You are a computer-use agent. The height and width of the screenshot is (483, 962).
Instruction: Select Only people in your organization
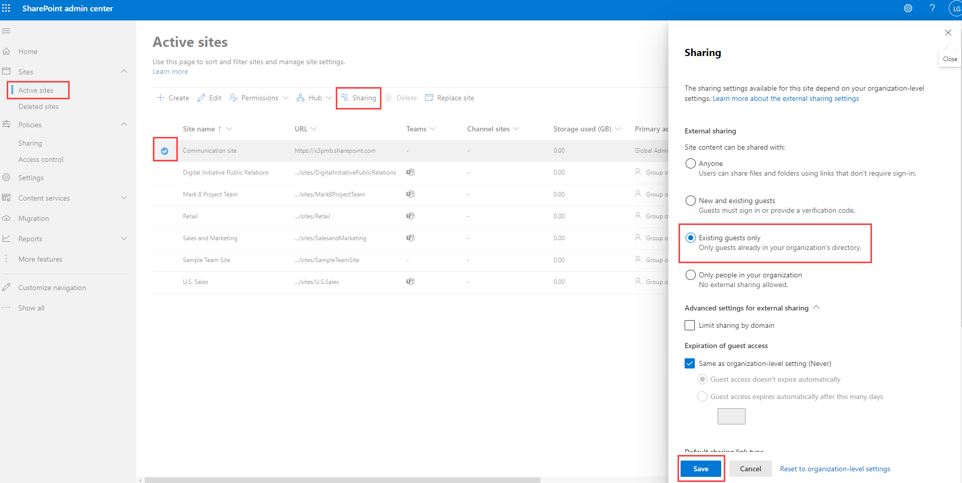(x=690, y=275)
